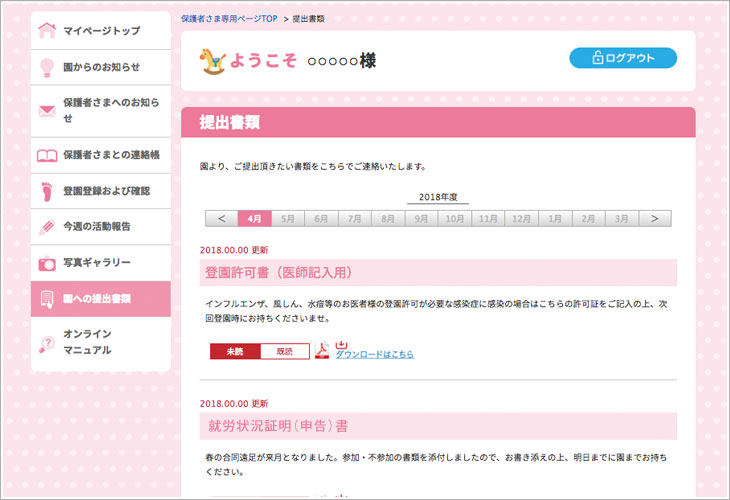Select the 3月 tab
The image size is (730, 500).
[x=622, y=218]
